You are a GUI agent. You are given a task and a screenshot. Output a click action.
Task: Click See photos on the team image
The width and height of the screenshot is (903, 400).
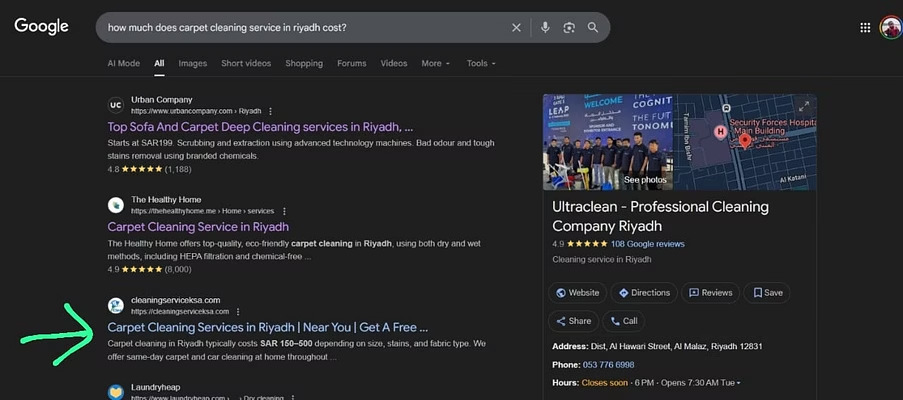[645, 180]
